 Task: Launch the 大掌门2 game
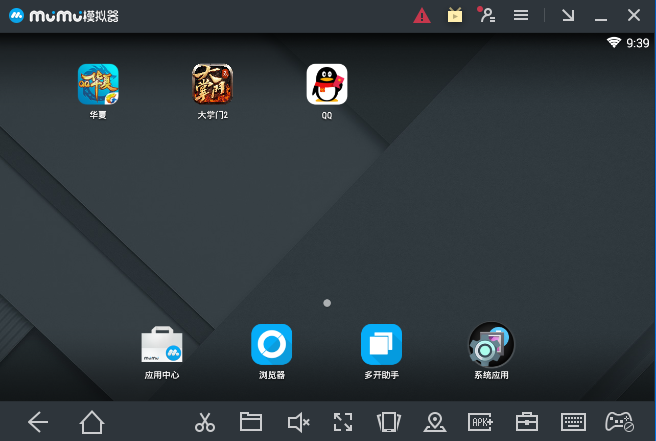212,85
